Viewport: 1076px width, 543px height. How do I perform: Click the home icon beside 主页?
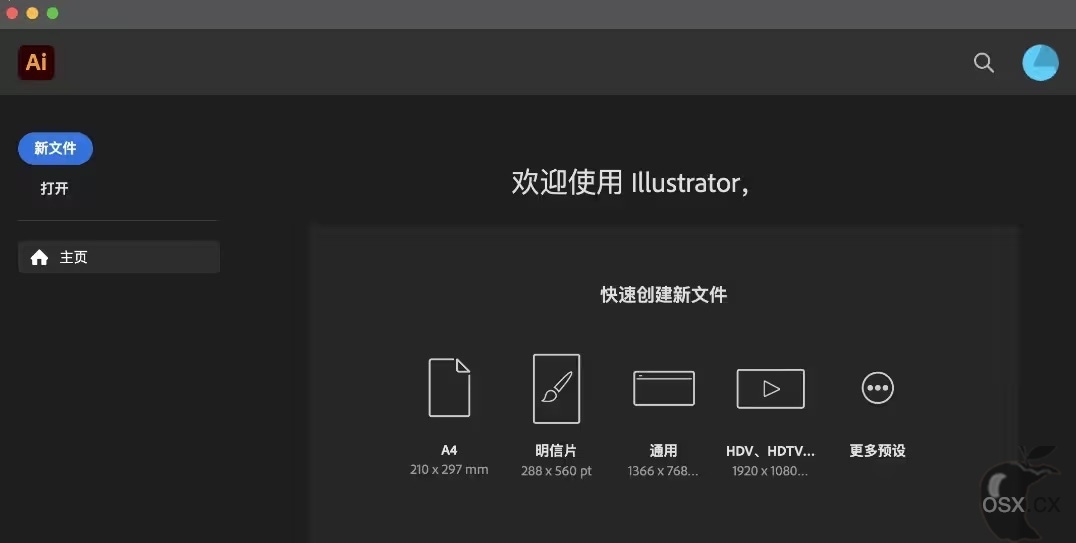39,257
